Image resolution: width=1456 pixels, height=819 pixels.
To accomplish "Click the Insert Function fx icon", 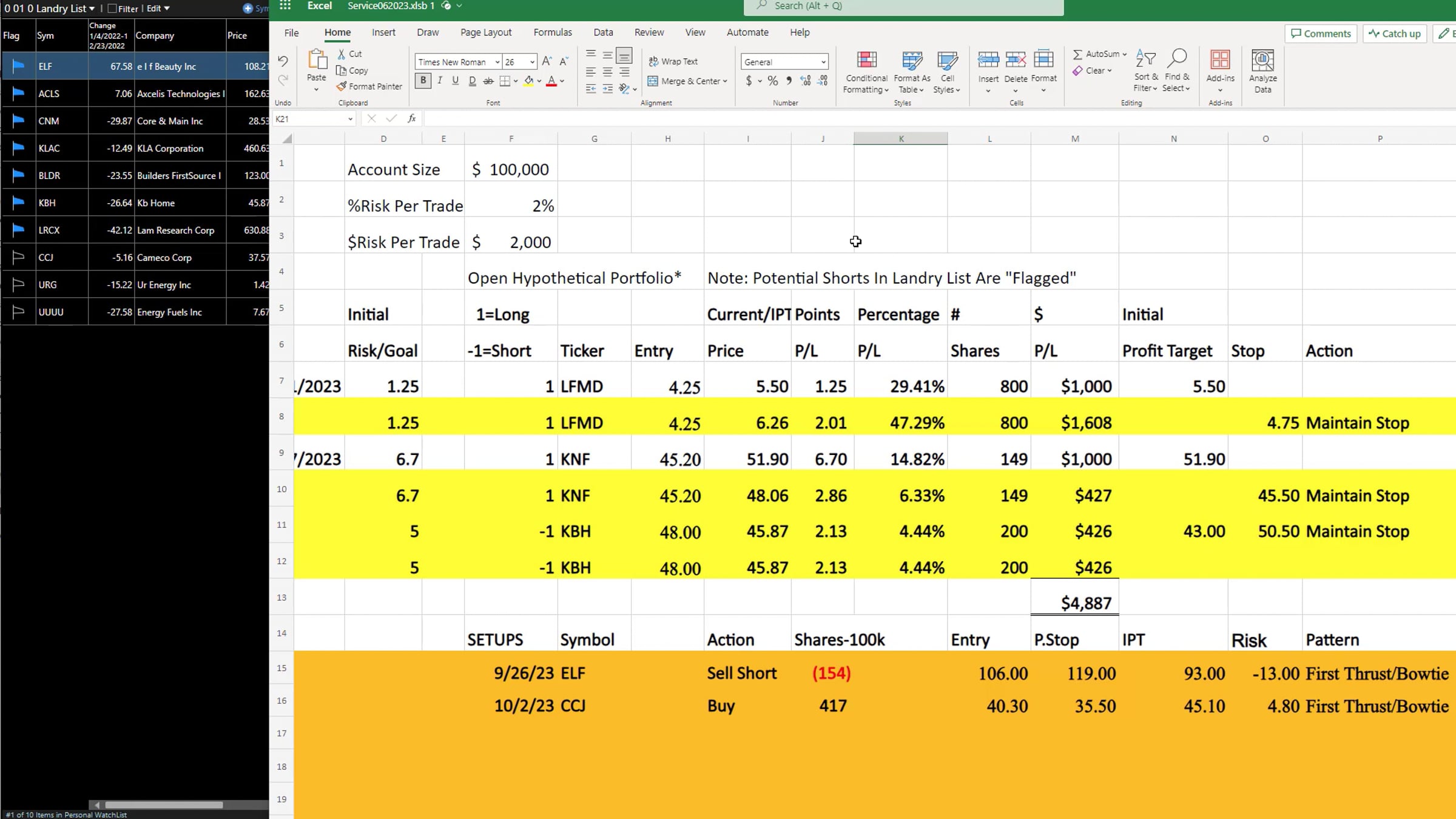I will [x=412, y=119].
